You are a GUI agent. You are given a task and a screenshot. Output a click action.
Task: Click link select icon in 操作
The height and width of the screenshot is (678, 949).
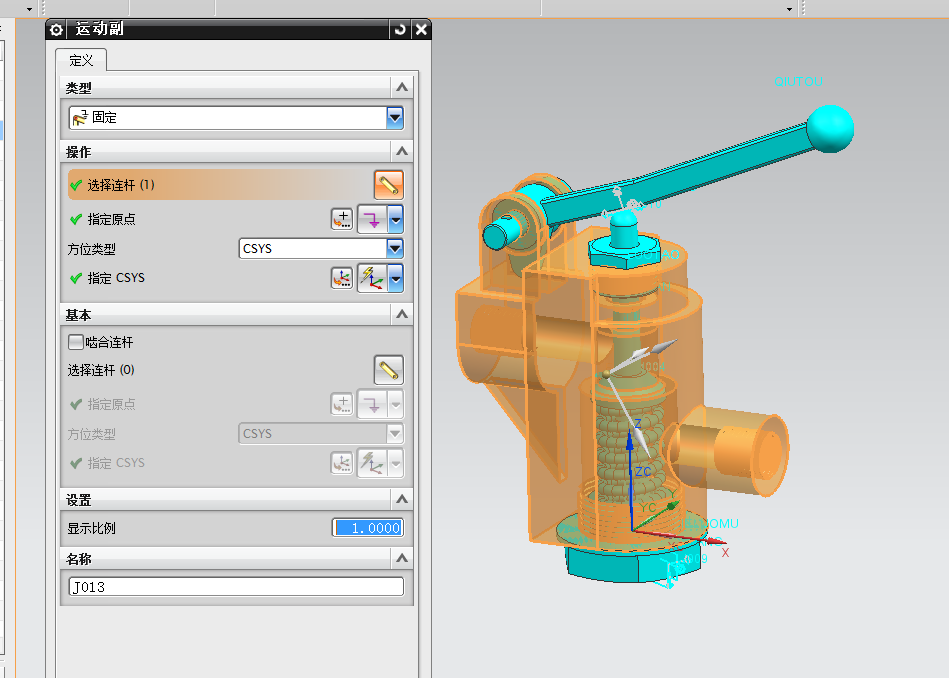[x=389, y=185]
